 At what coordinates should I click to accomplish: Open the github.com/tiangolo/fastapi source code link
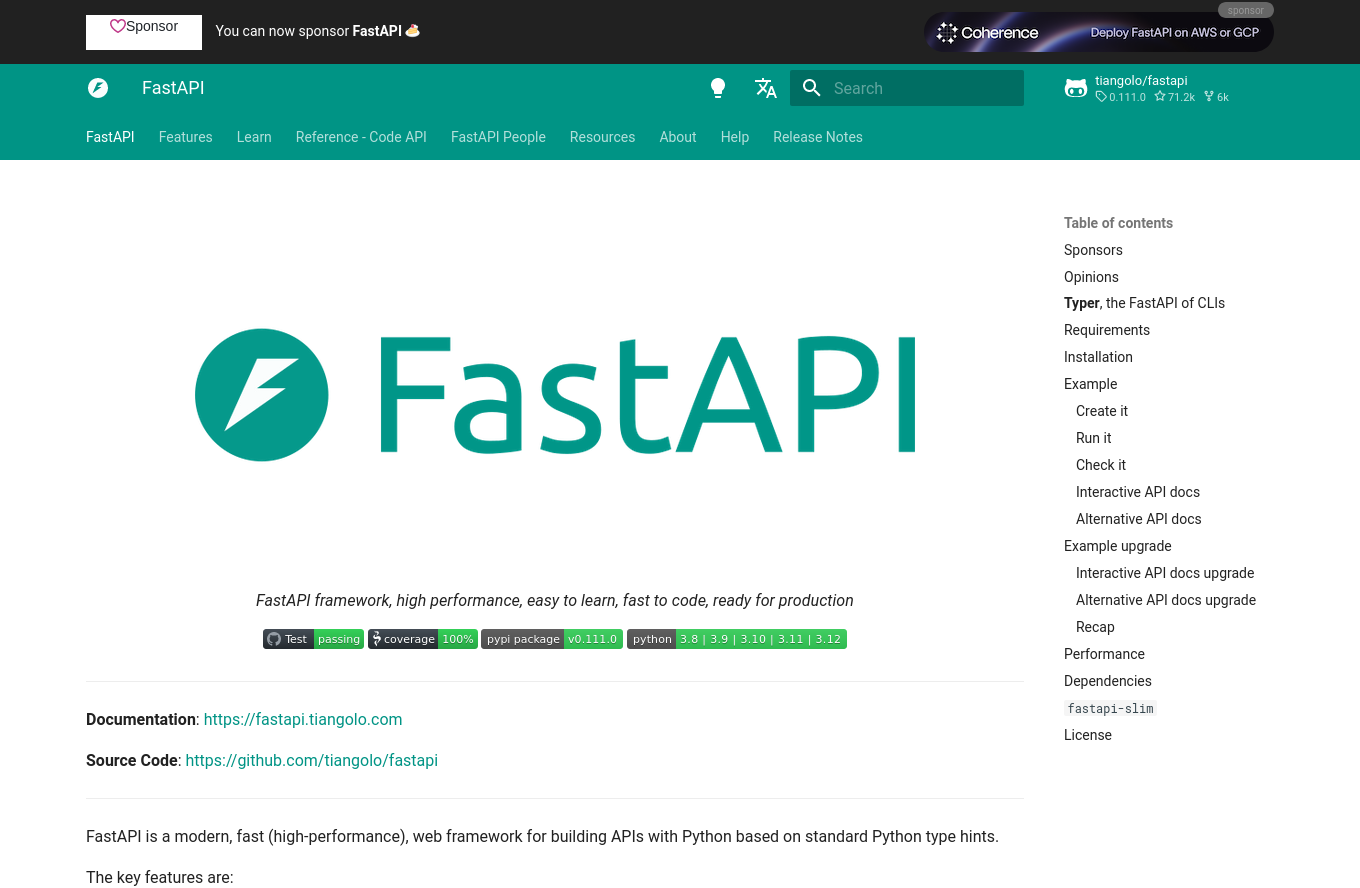tap(312, 760)
